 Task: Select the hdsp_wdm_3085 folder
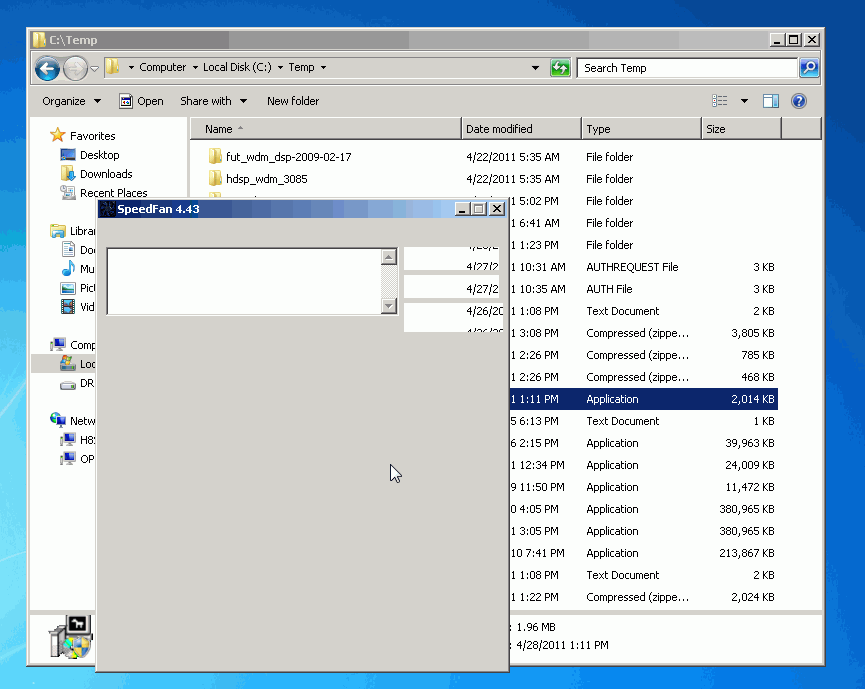click(266, 179)
